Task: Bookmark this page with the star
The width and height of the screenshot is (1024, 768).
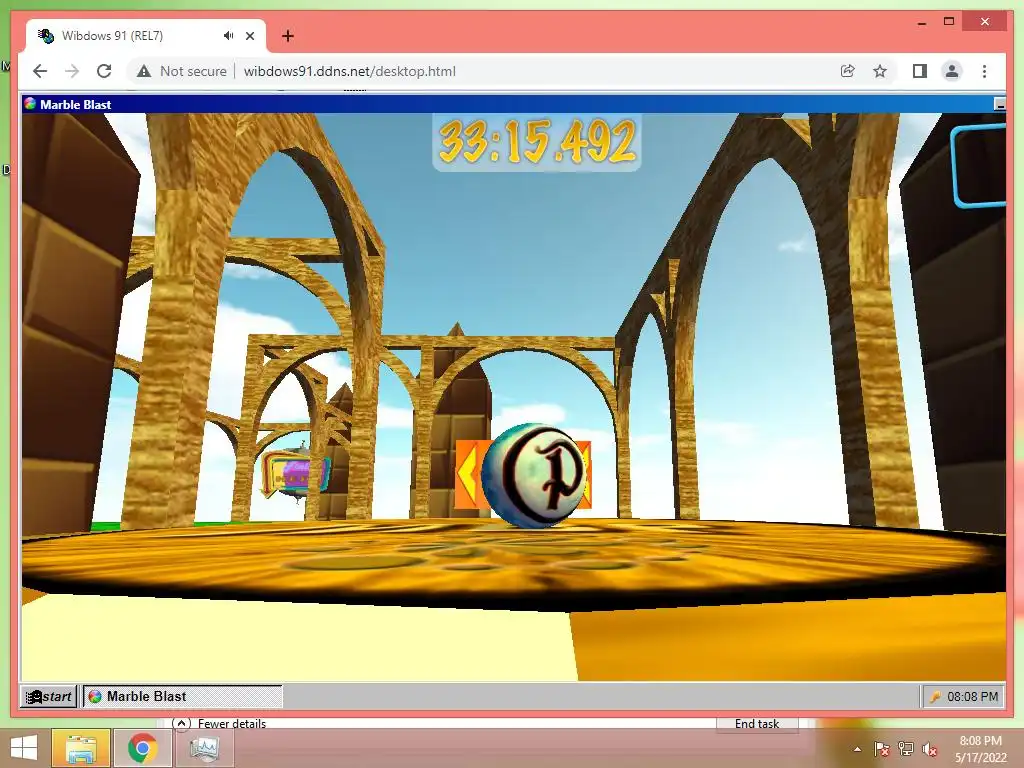Action: tap(880, 71)
